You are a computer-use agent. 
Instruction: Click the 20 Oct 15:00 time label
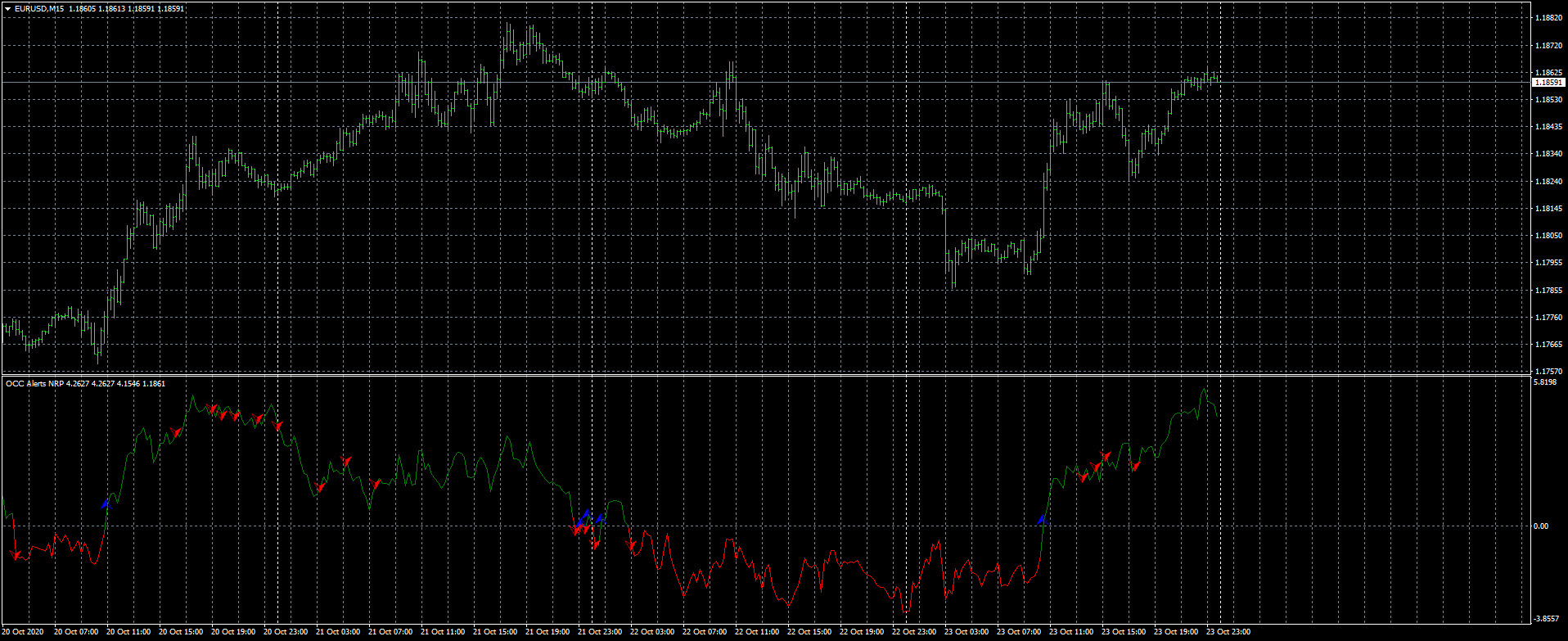pyautogui.click(x=181, y=632)
